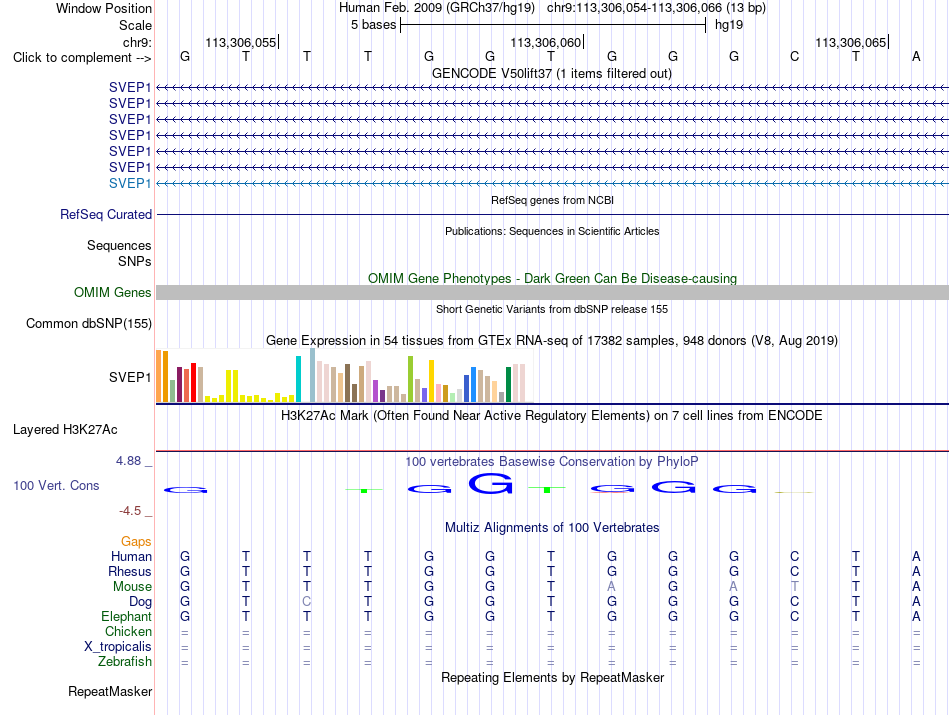The height and width of the screenshot is (715, 950).
Task: Click the Zebrafish alignment row label
Action: point(125,662)
